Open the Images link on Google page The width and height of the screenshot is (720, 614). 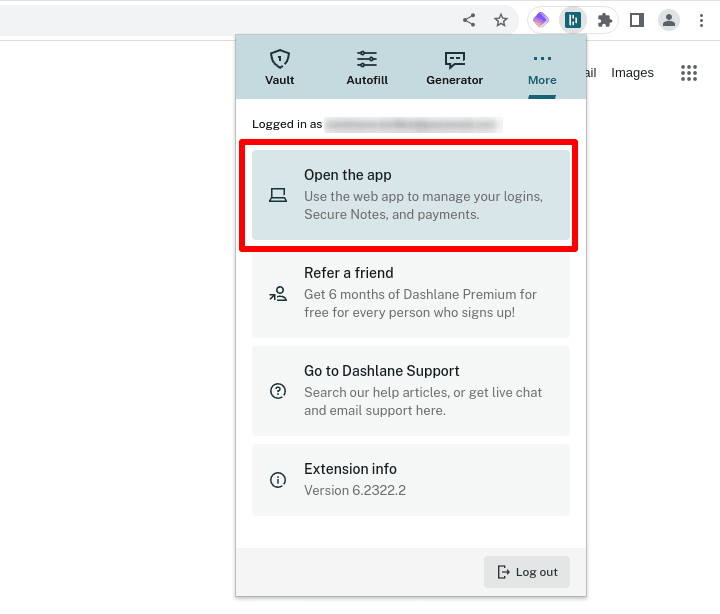click(x=632, y=73)
